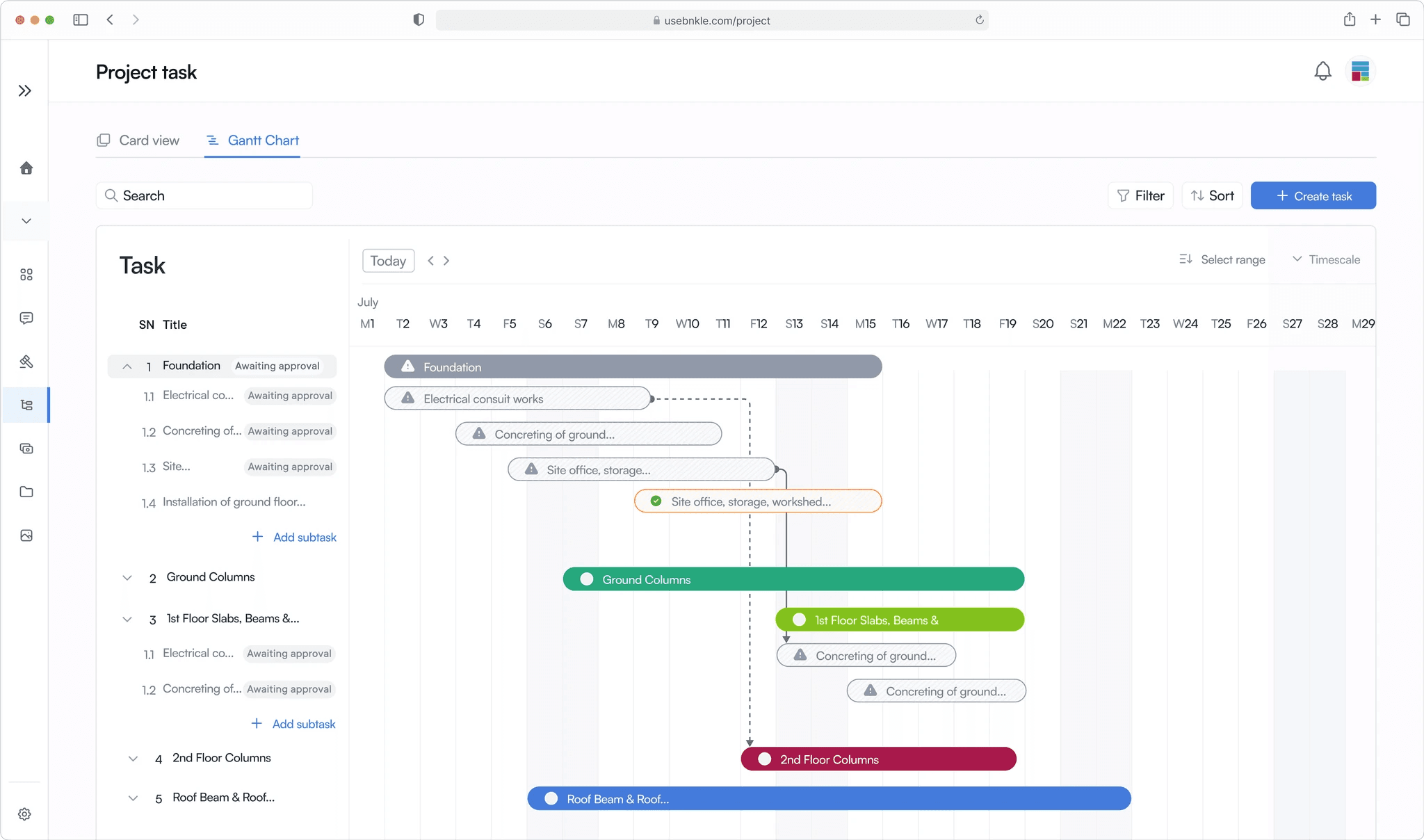
Task: Go to next period in Gantt timeline
Action: [x=446, y=261]
